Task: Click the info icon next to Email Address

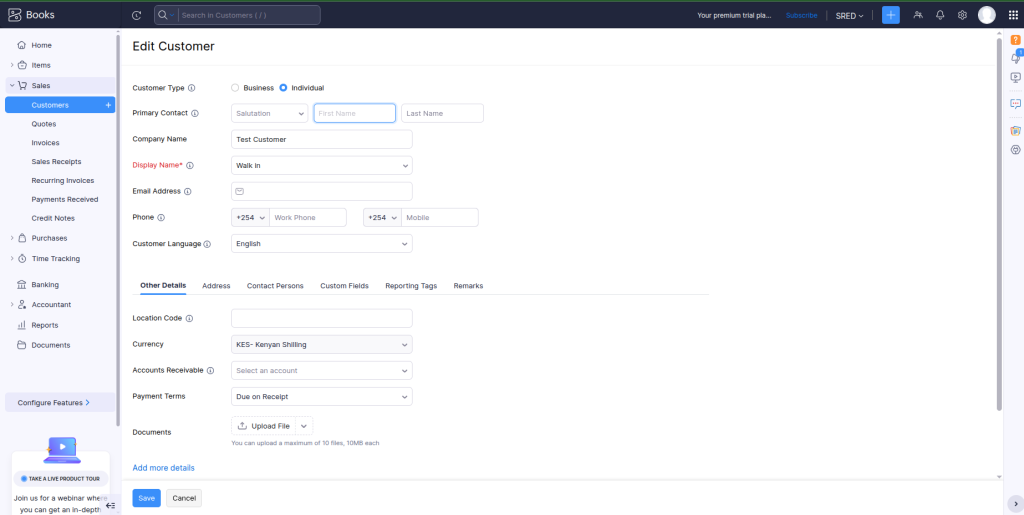Action: click(x=187, y=192)
